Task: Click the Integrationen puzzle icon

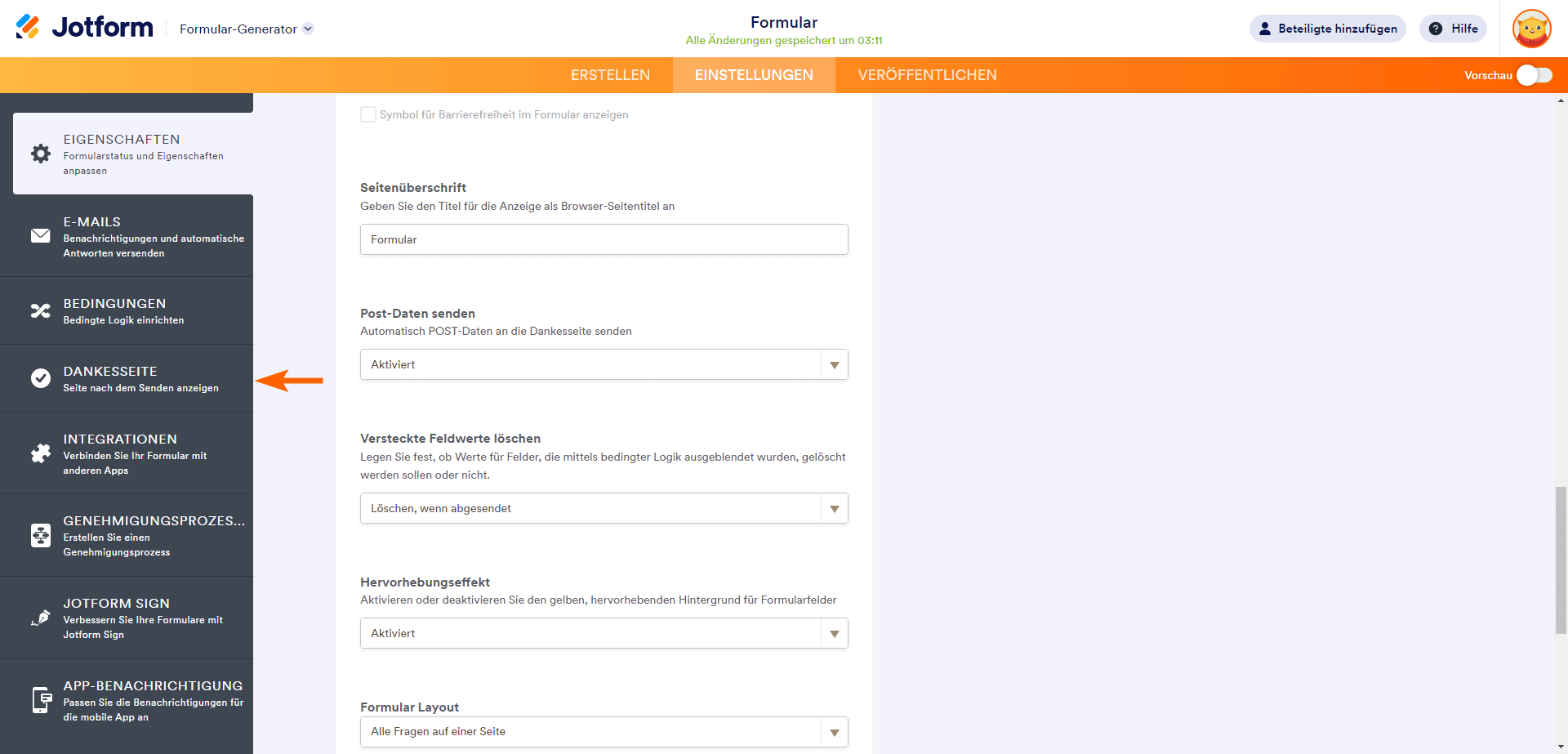Action: (41, 453)
